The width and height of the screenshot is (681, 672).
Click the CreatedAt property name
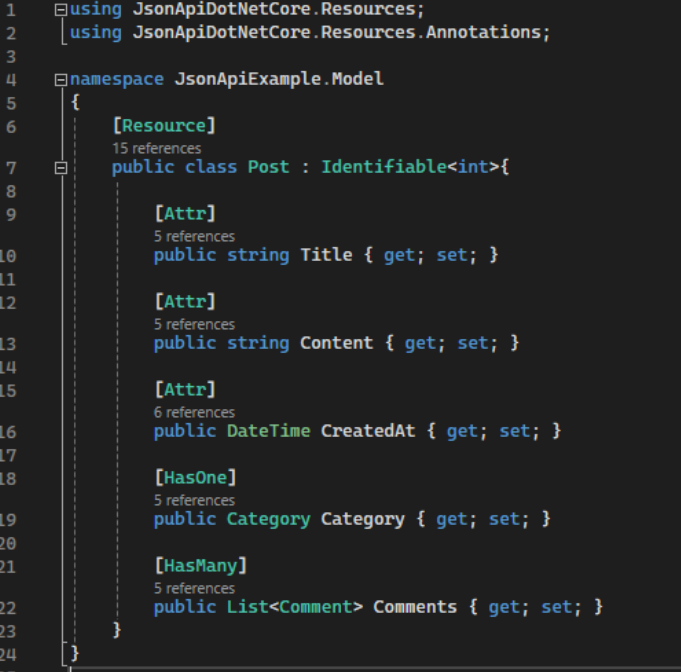[x=368, y=431]
